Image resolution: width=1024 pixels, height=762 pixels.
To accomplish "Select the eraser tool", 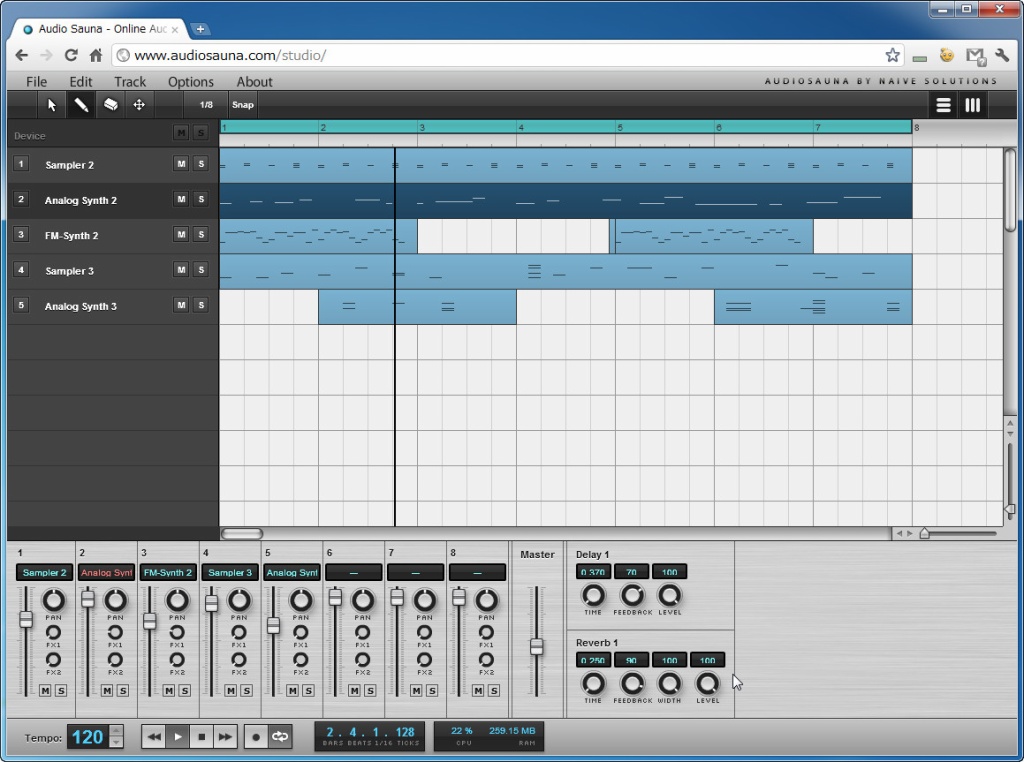I will pos(110,105).
